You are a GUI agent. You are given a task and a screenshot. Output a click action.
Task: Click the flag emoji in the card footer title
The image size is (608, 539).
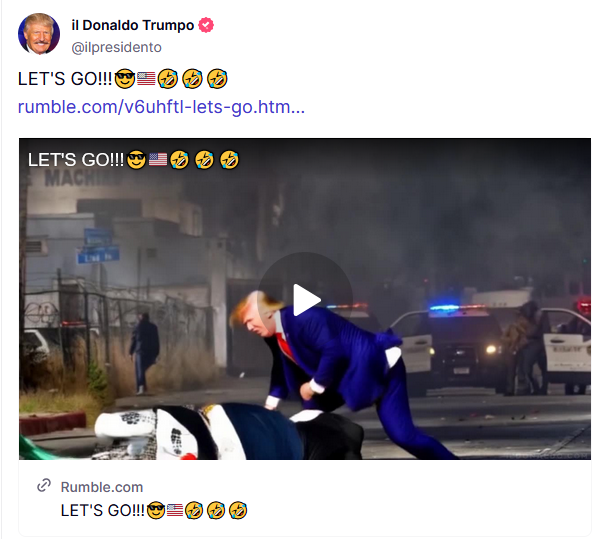point(175,510)
